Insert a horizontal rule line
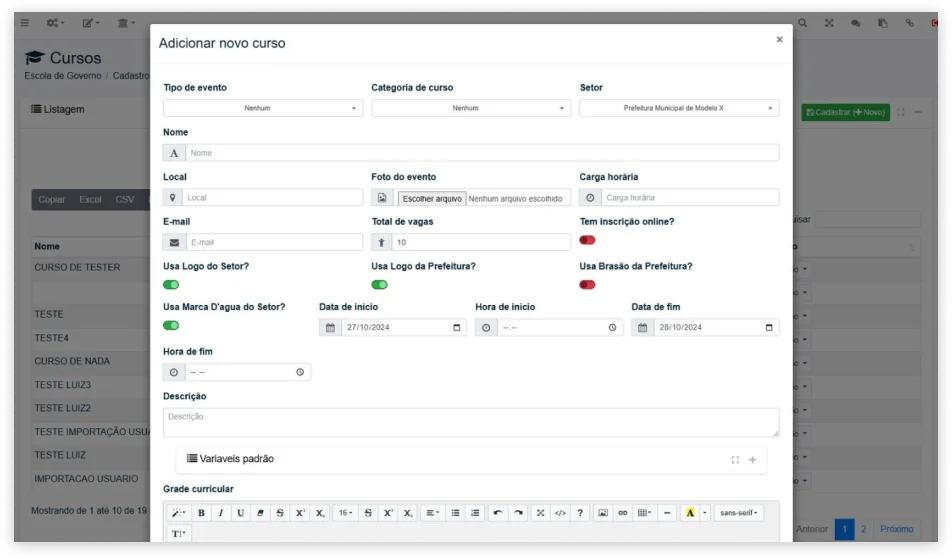This screenshot has height=559, width=952. (667, 513)
